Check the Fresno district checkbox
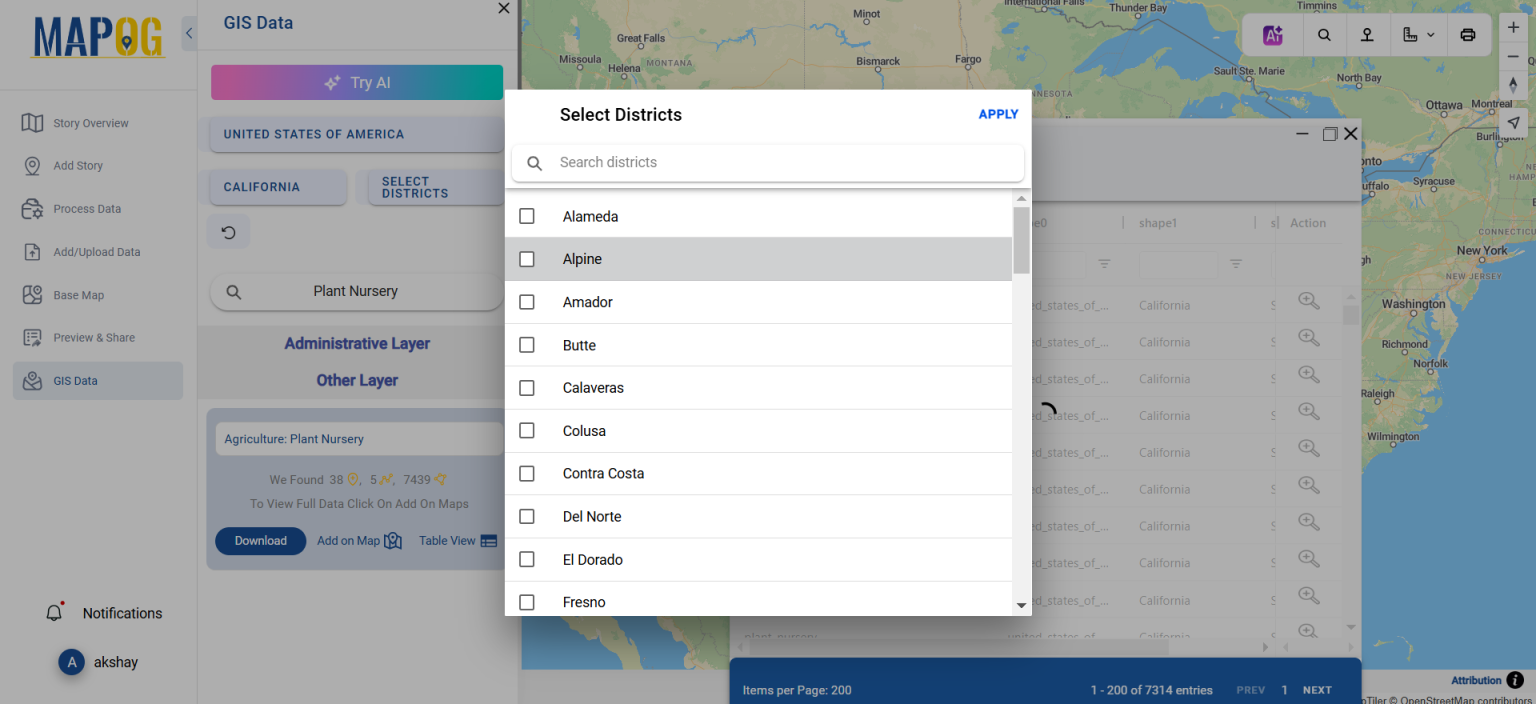 (527, 601)
